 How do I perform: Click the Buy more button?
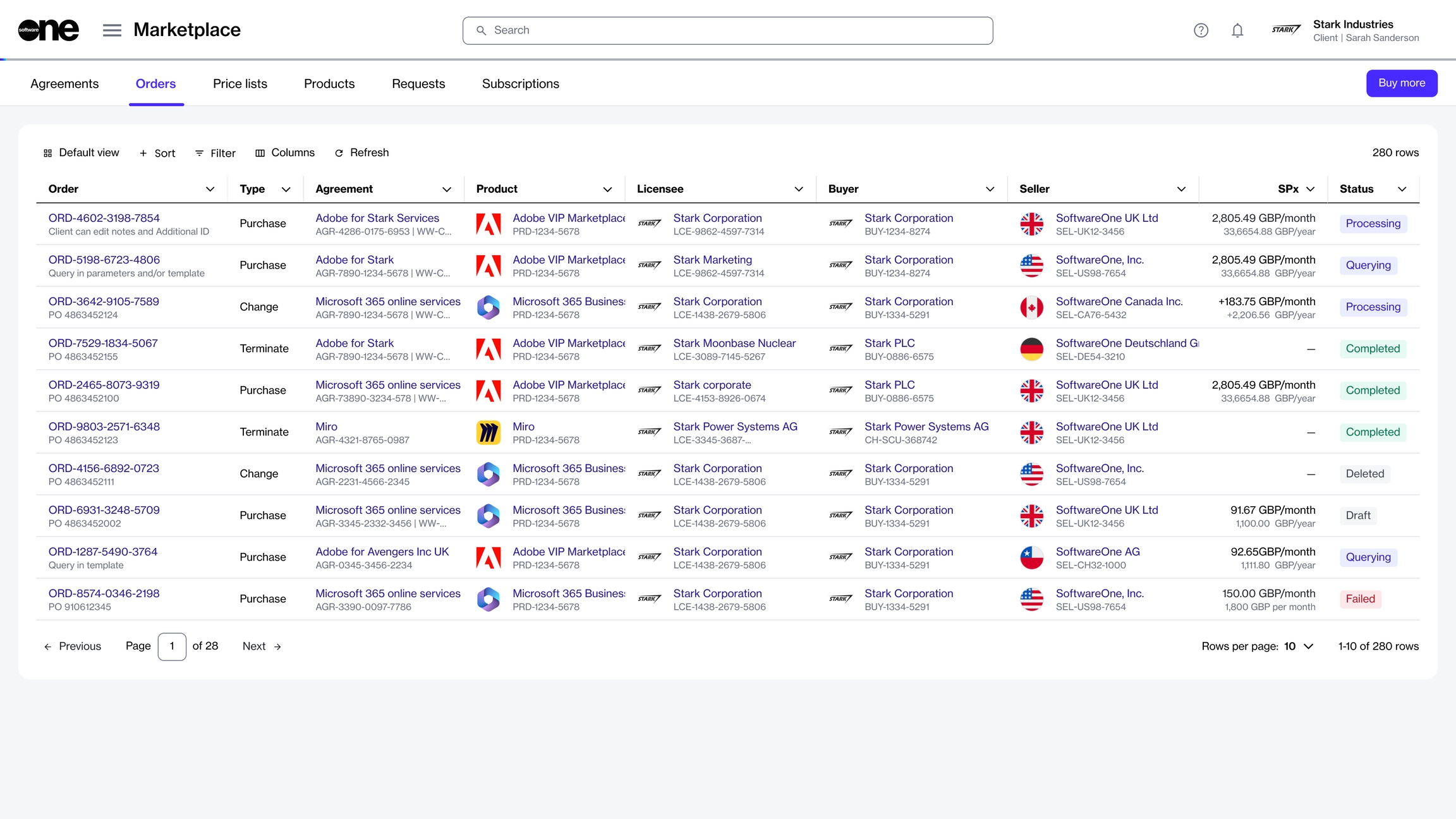pos(1401,83)
